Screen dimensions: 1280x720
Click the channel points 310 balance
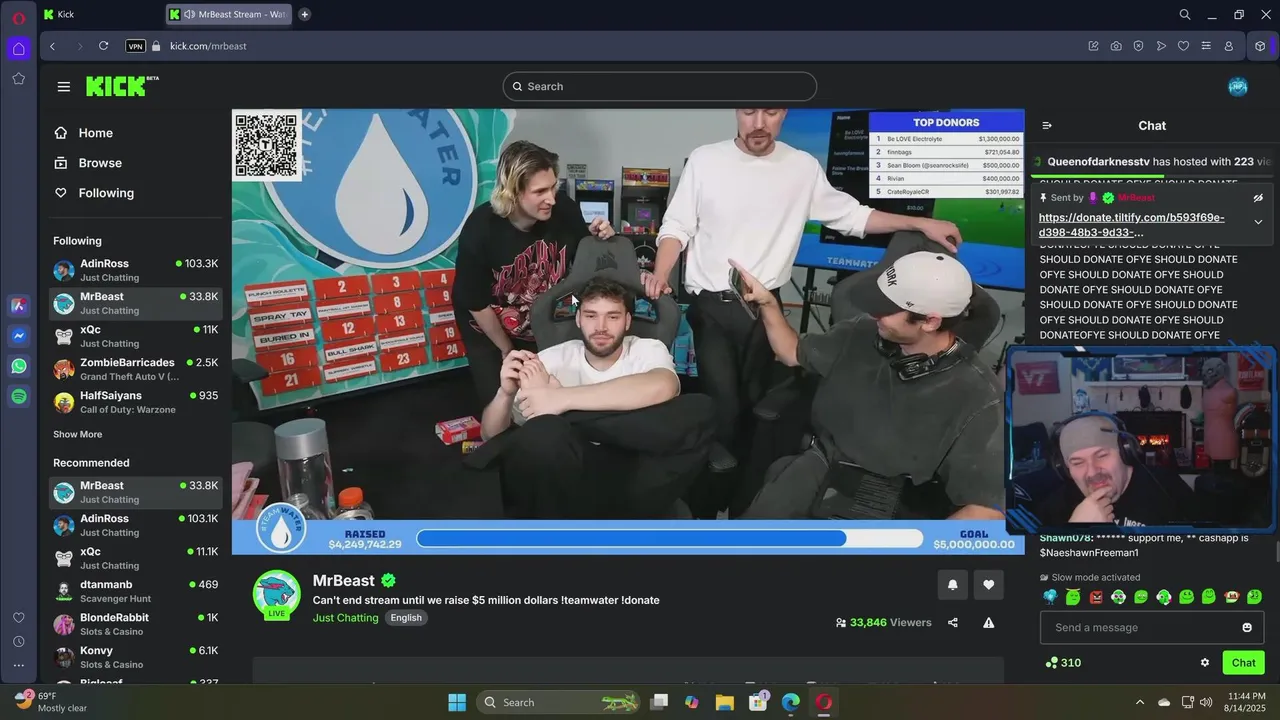(1063, 663)
